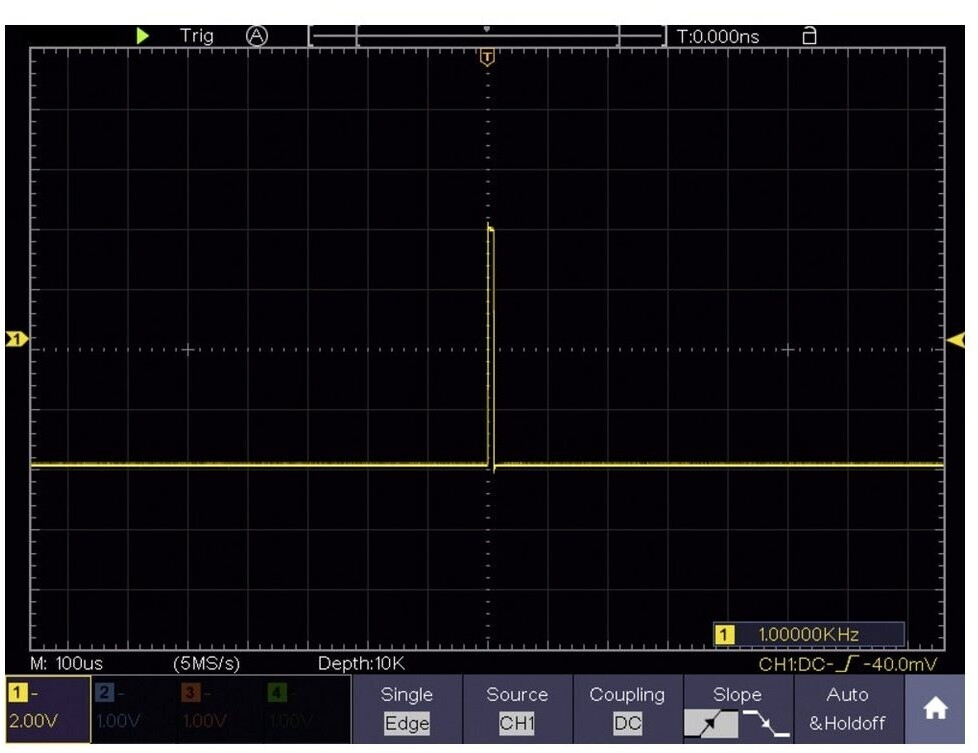Go to the home menu via house icon
The height and width of the screenshot is (753, 978).
tap(935, 708)
